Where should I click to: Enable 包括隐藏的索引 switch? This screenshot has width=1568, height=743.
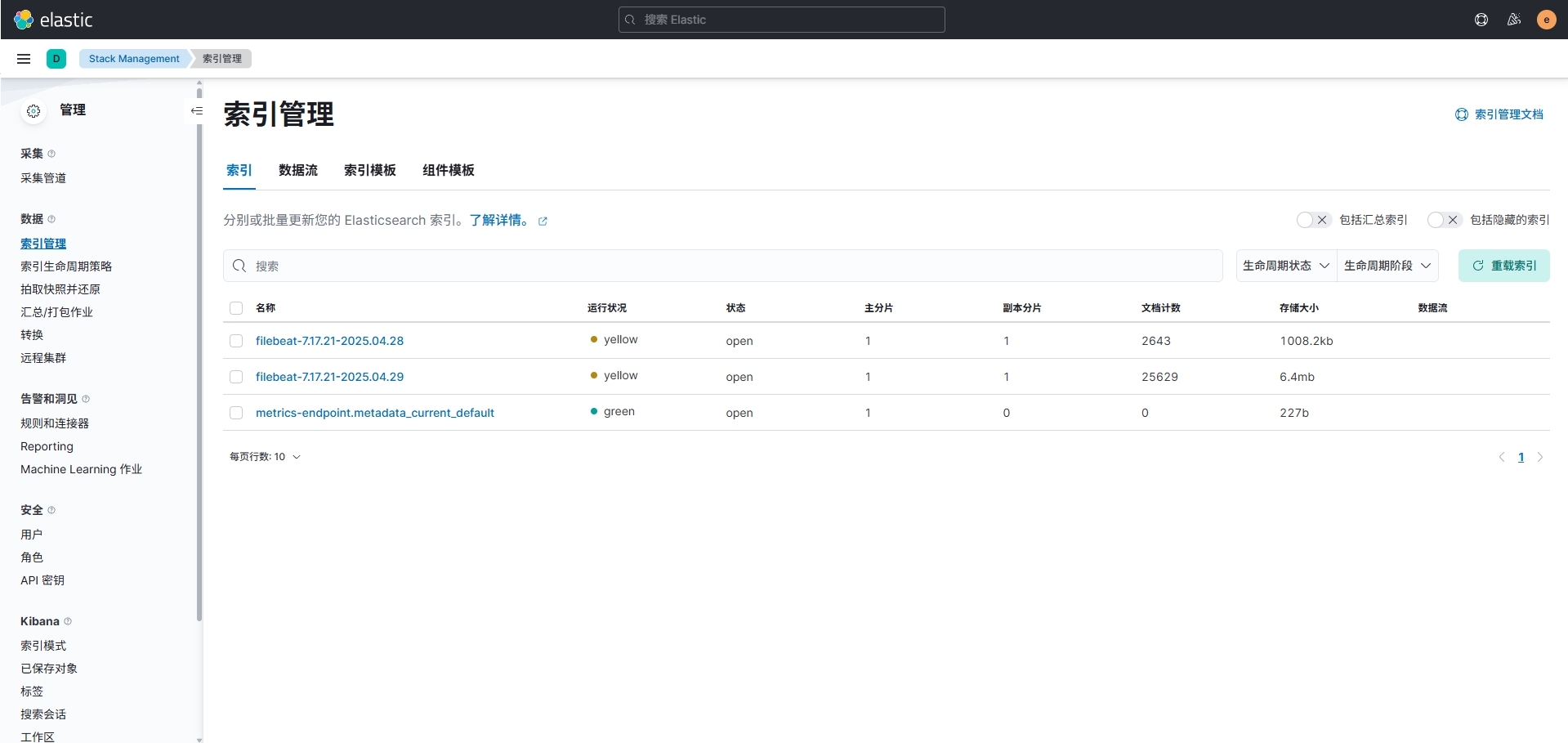1444,220
